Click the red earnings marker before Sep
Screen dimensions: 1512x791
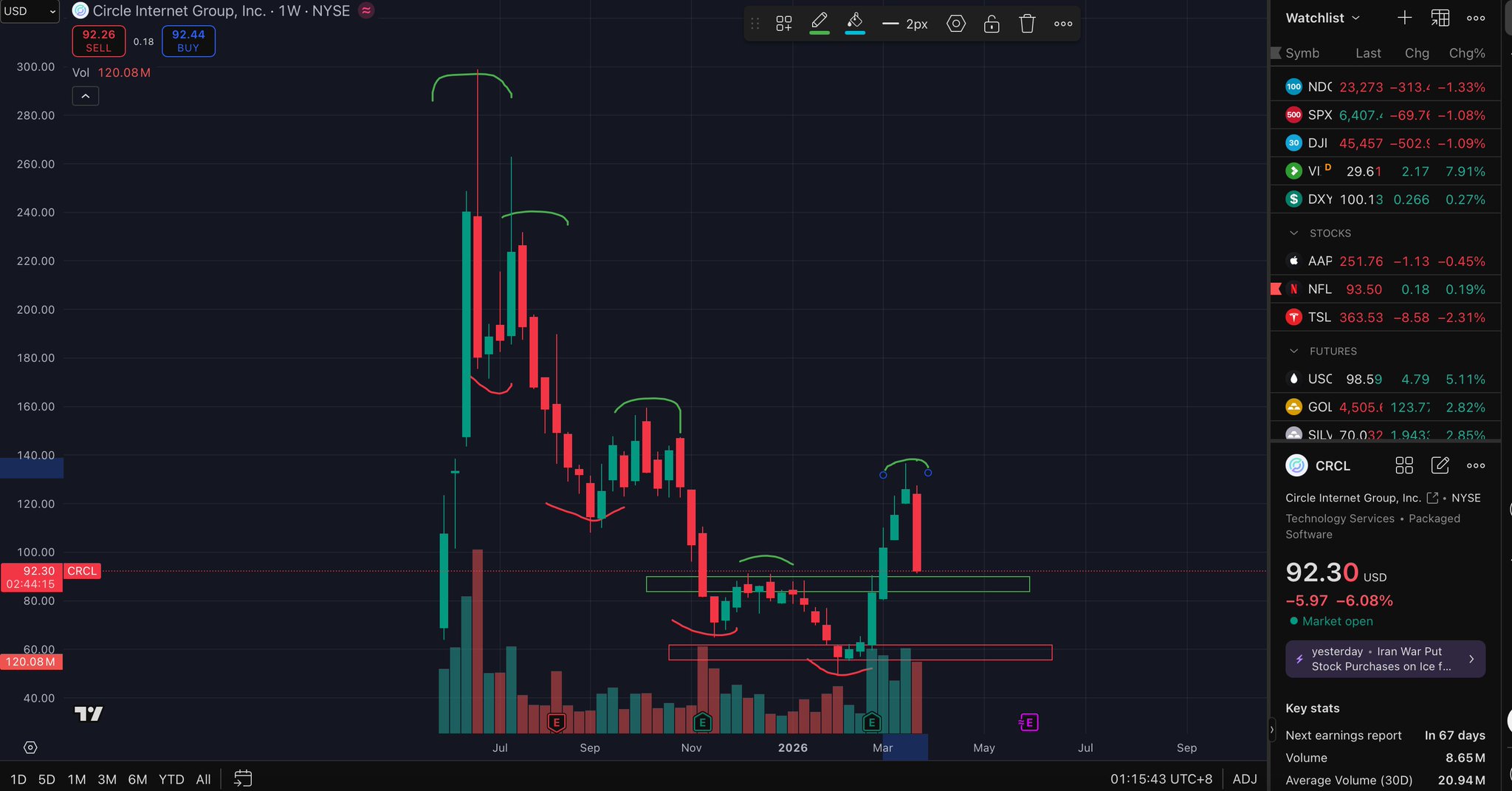pyautogui.click(x=557, y=722)
